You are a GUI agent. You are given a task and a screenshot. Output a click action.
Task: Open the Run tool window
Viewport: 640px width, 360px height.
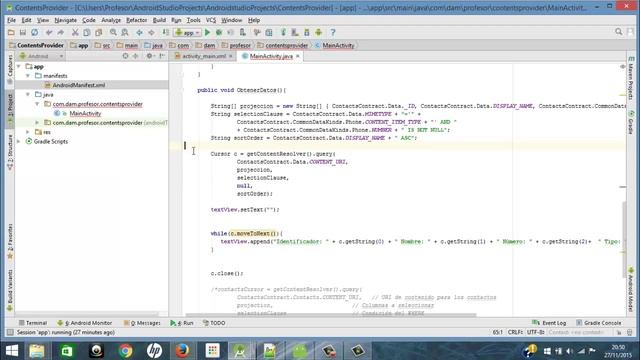click(x=182, y=323)
